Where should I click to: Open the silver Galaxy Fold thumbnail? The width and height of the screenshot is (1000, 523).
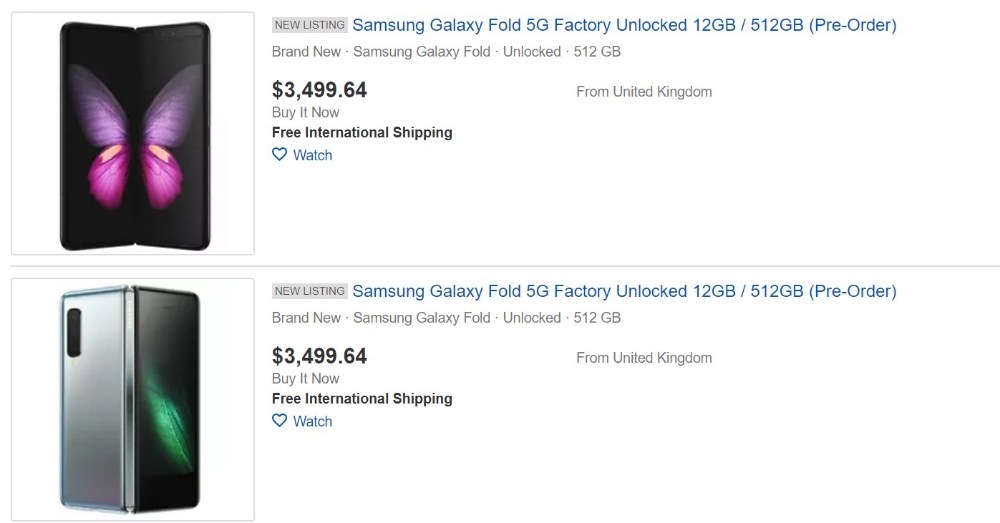(133, 400)
